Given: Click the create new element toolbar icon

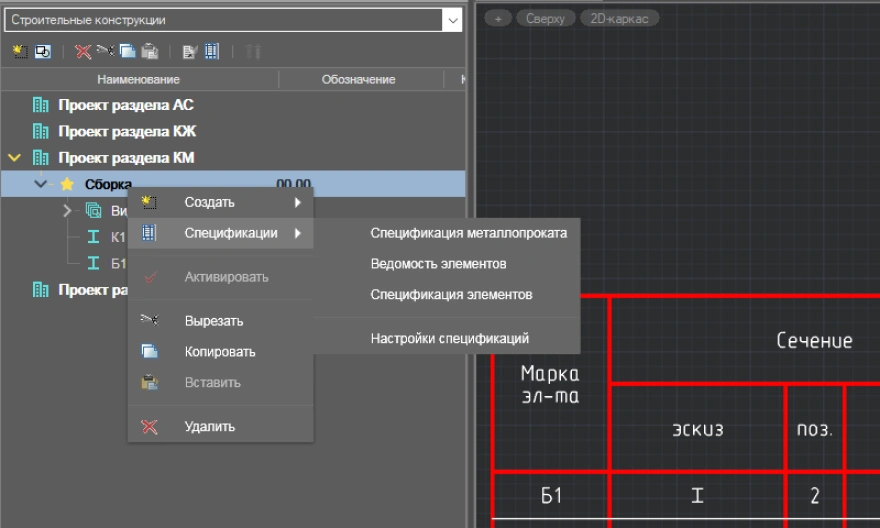Looking at the screenshot, I should (19, 51).
